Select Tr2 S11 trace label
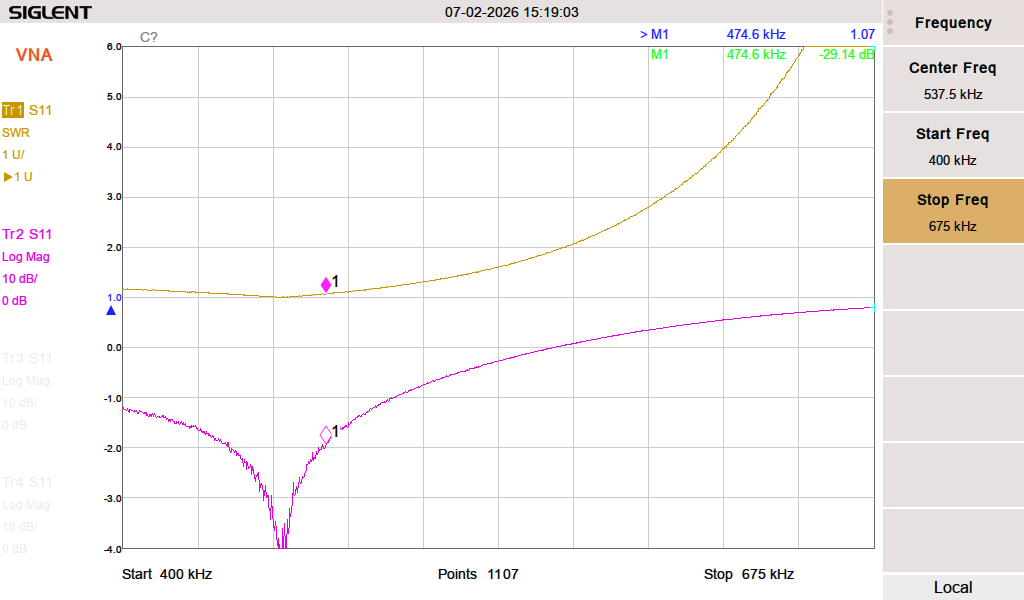Screen dimensions: 1024x600 [x=27, y=234]
